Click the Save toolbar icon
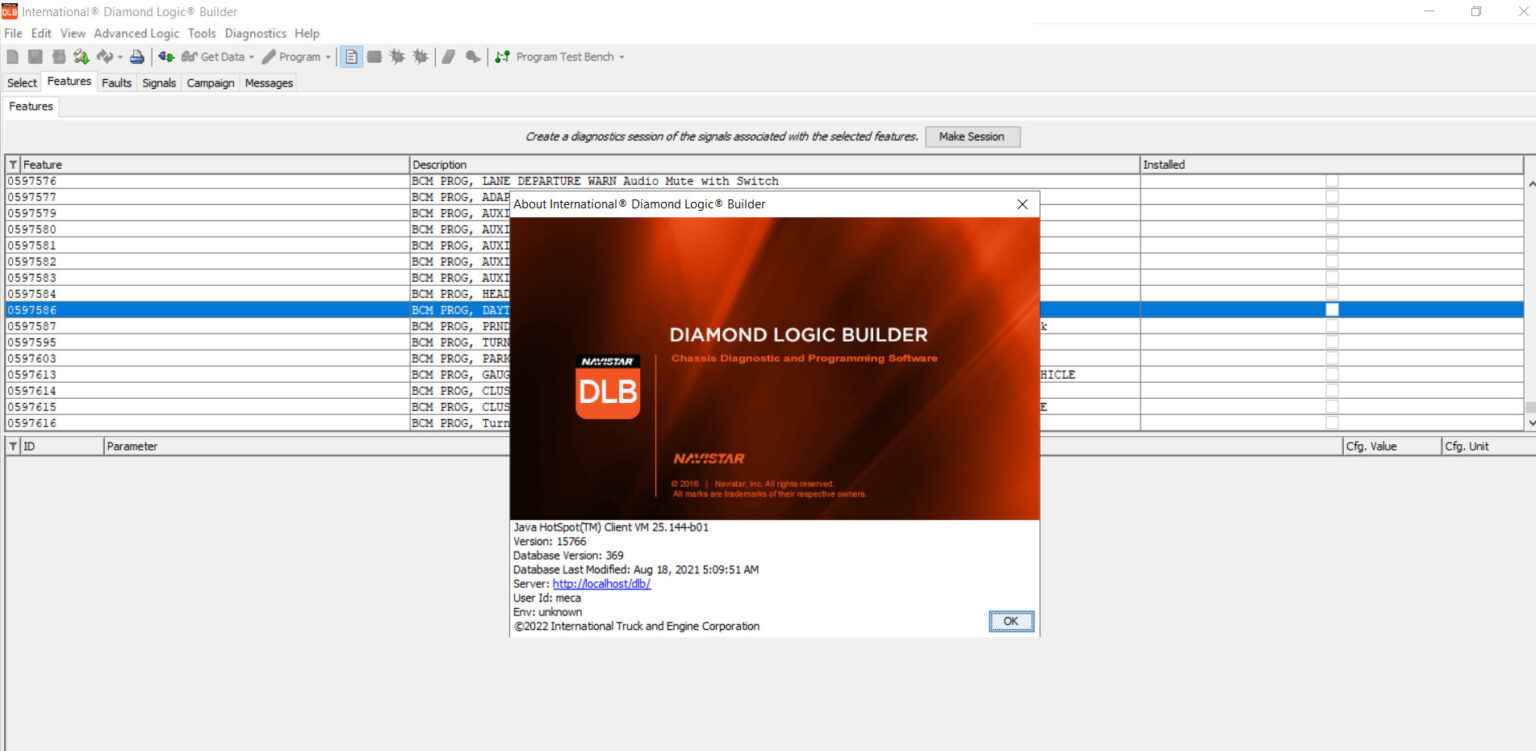Image resolution: width=1536 pixels, height=751 pixels. 34,57
